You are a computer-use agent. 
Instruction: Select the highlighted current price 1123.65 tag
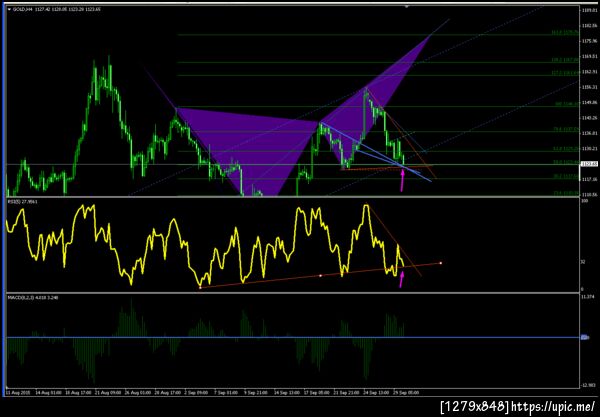coord(589,164)
